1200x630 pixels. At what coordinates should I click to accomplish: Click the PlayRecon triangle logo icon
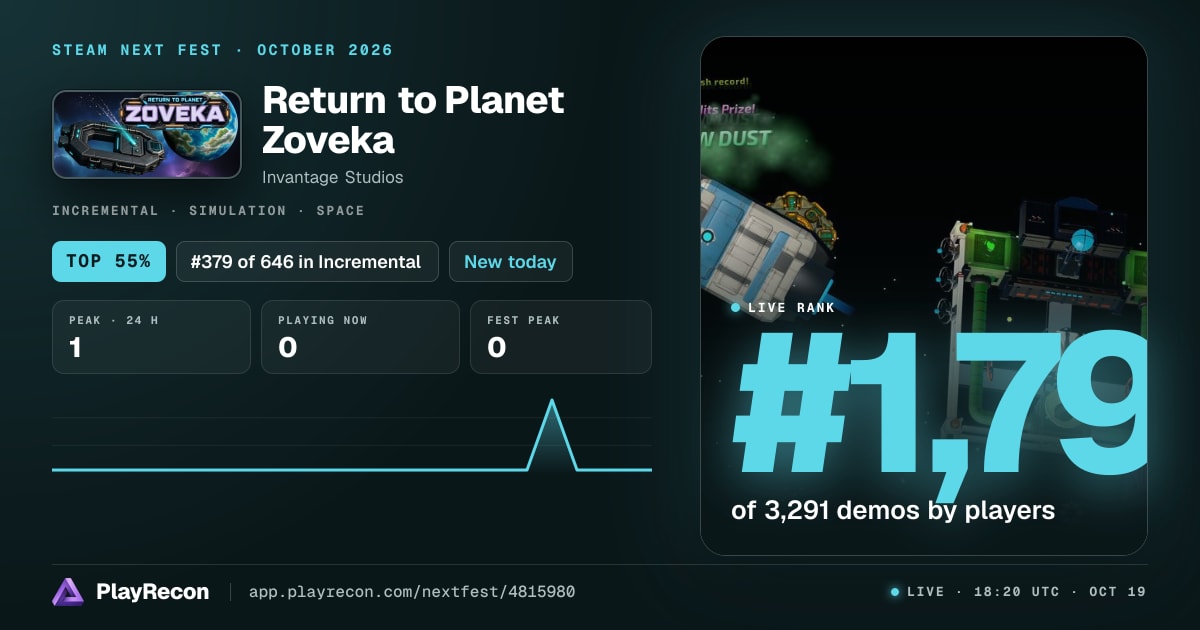(68, 592)
